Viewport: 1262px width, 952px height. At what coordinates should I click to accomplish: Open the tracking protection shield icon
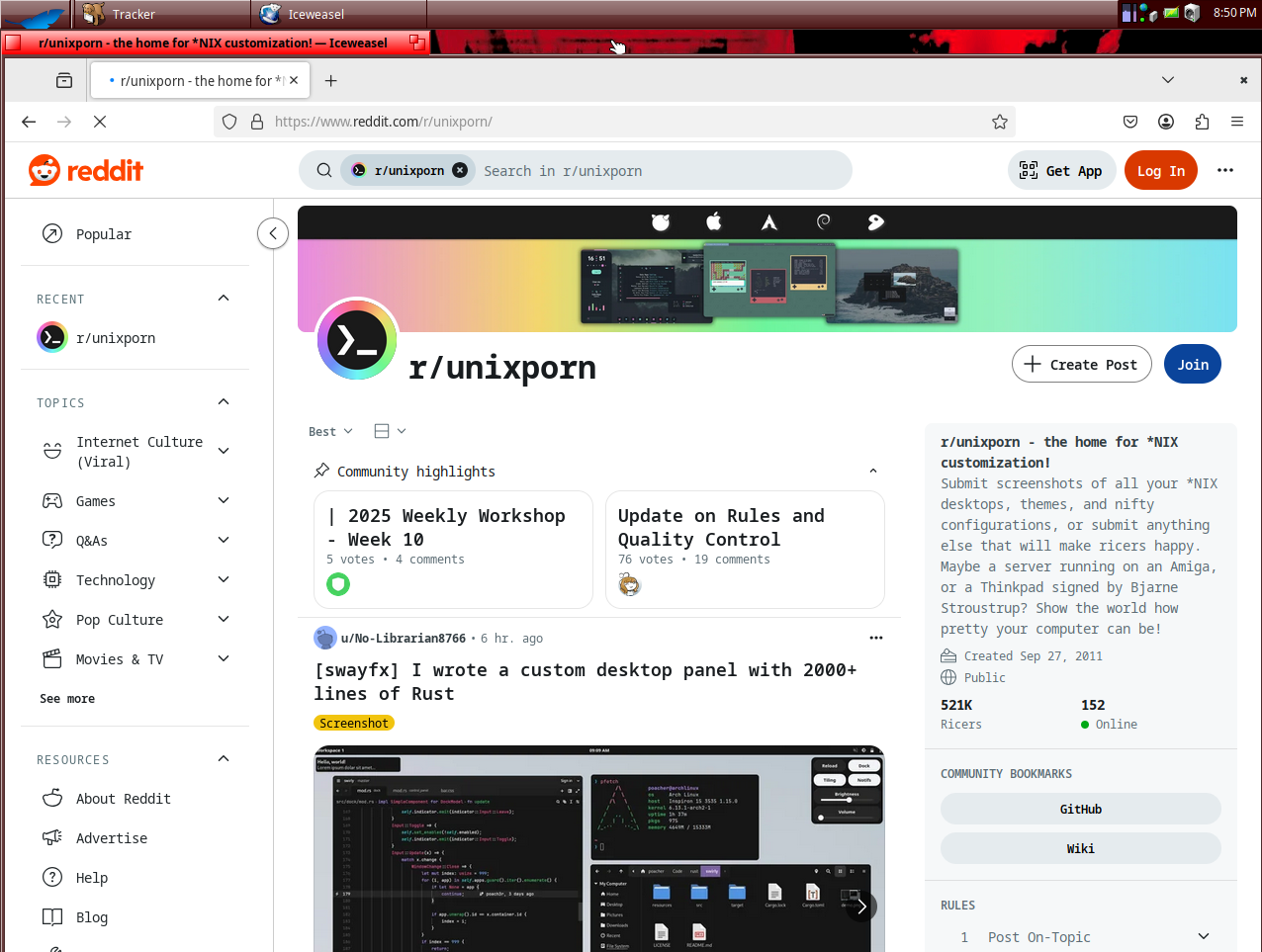coord(228,121)
